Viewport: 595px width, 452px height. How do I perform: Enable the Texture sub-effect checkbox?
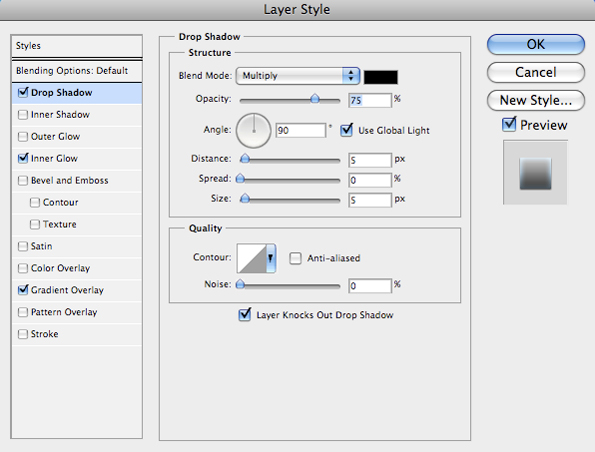(35, 225)
